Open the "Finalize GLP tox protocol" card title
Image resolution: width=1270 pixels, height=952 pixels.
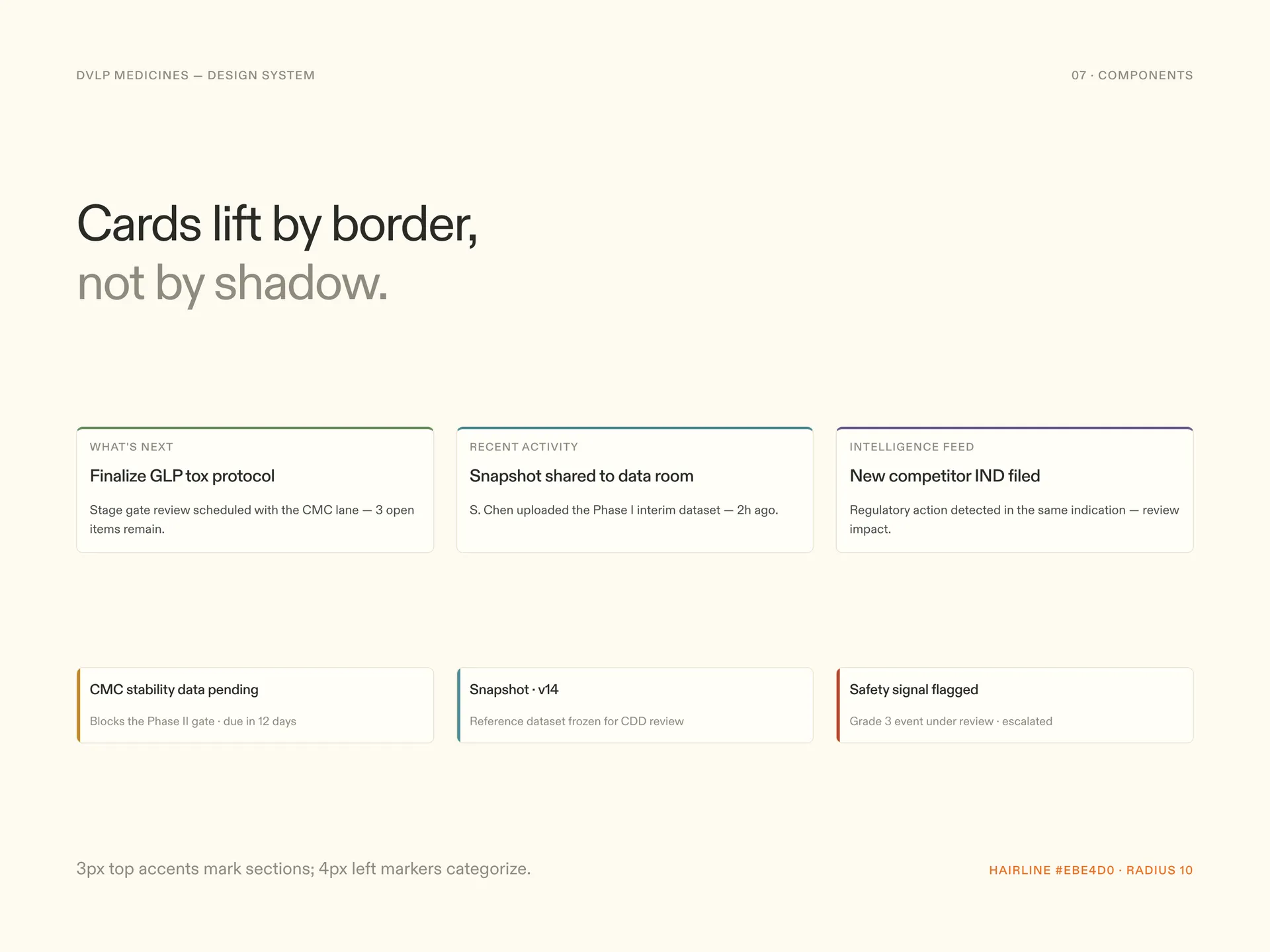coord(182,476)
